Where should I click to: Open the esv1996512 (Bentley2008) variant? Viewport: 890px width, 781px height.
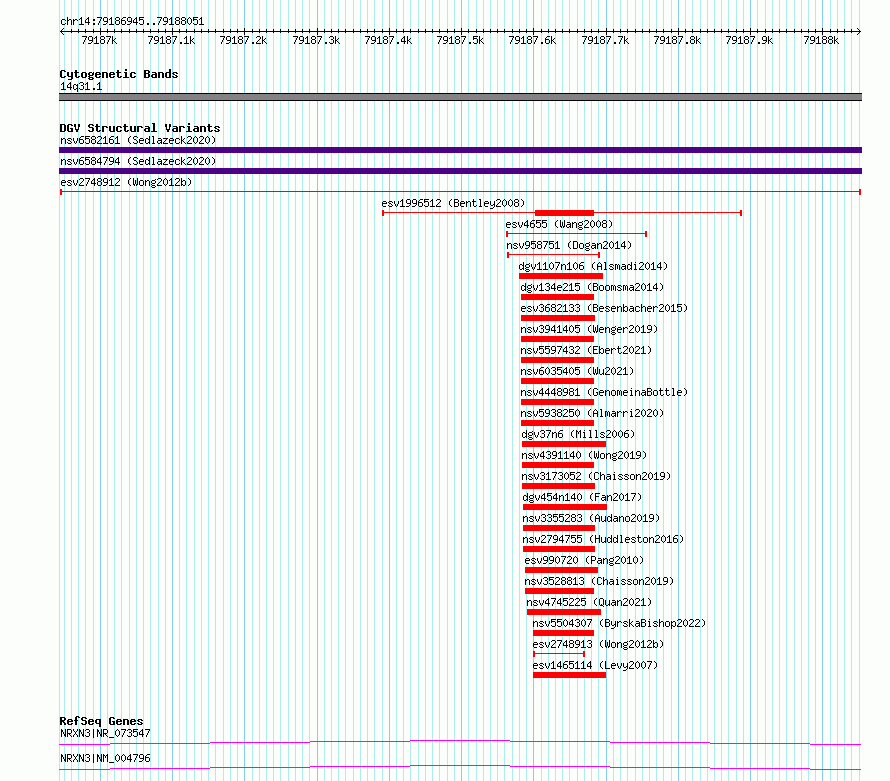pos(453,203)
